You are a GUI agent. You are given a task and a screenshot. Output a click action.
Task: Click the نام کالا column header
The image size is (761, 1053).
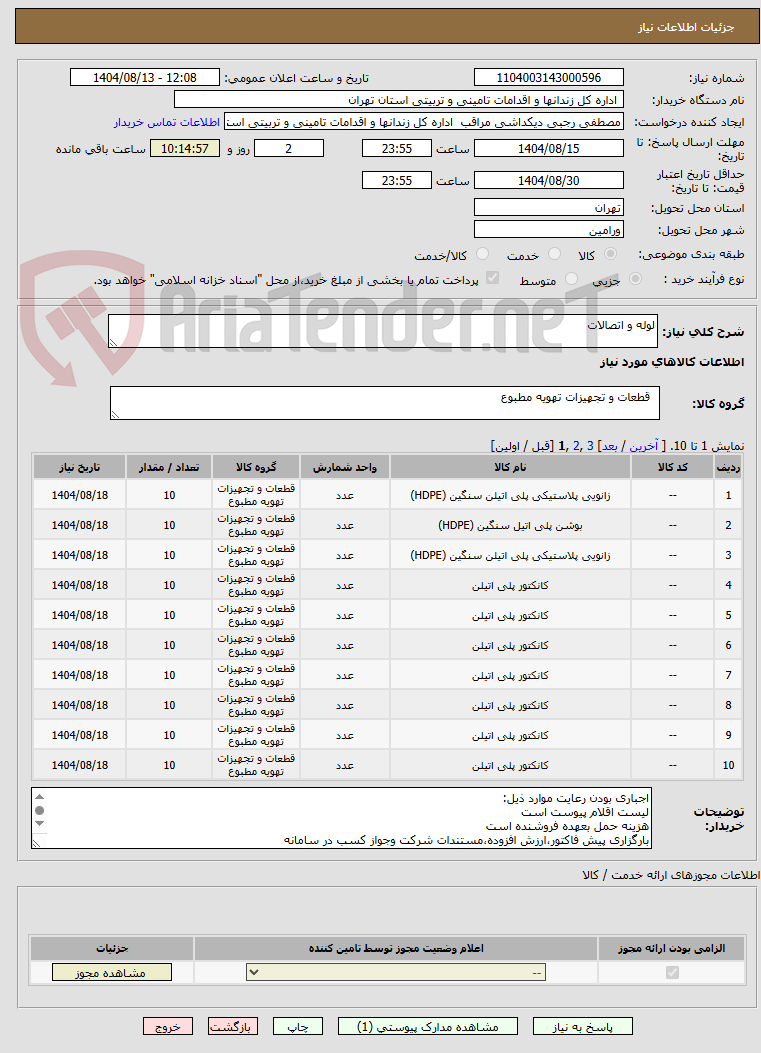coord(510,467)
